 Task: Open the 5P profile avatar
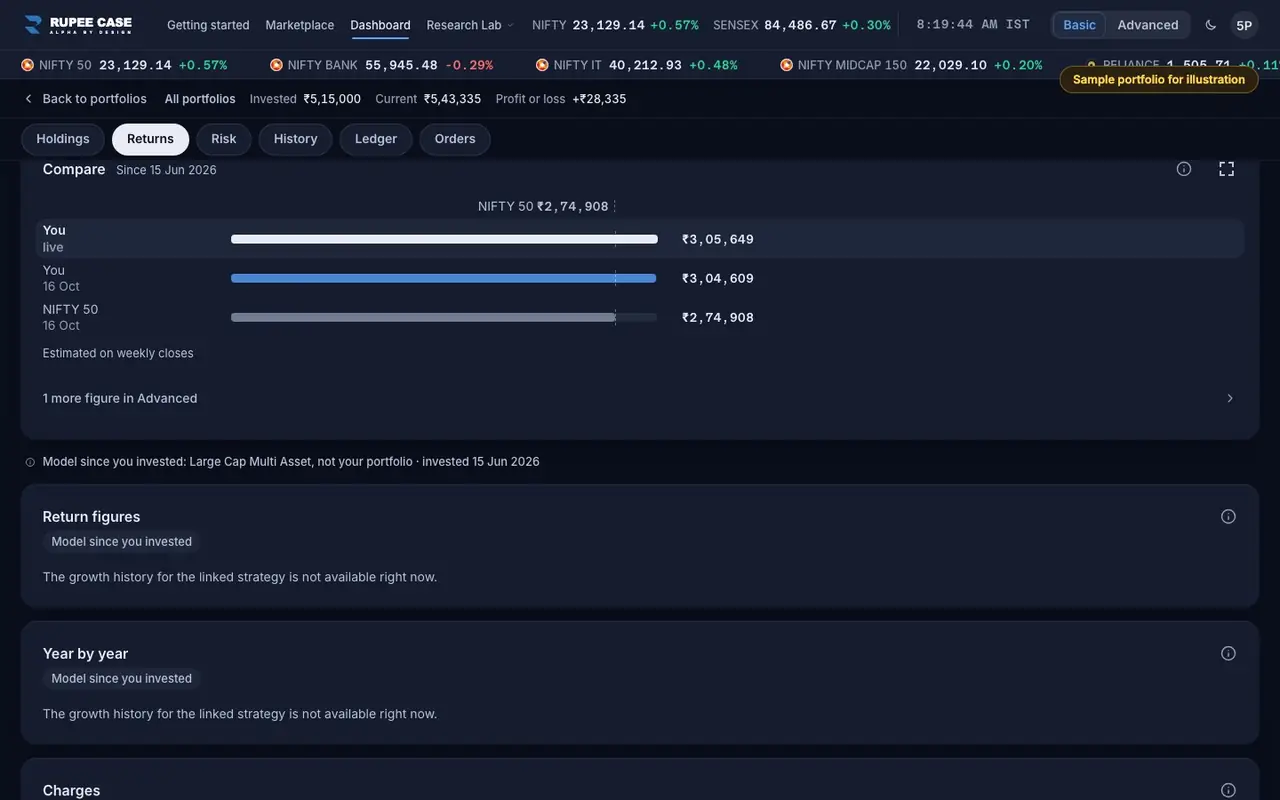point(1244,25)
